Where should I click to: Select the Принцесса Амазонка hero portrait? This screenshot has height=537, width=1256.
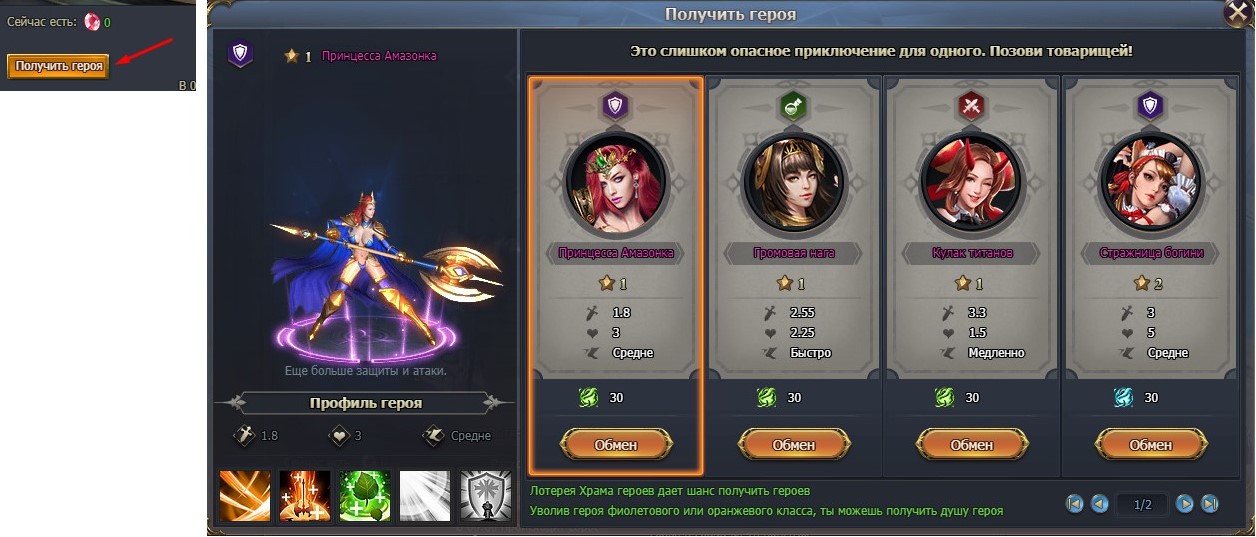coord(616,182)
